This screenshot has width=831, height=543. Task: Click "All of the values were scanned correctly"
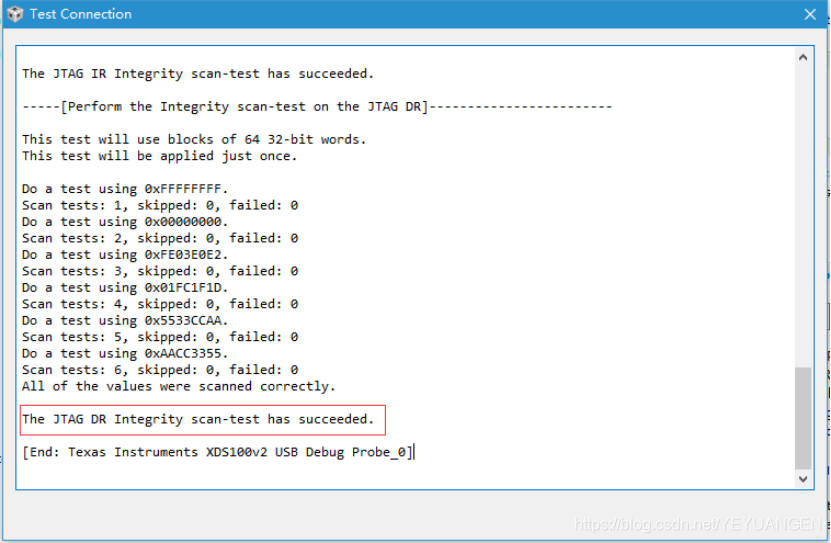pos(178,386)
